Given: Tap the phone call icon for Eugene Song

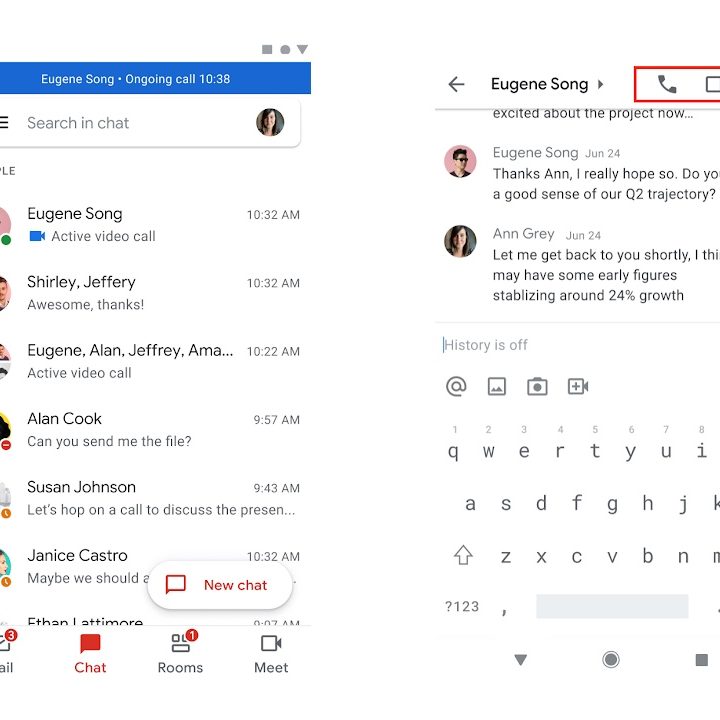Looking at the screenshot, I should (x=667, y=84).
